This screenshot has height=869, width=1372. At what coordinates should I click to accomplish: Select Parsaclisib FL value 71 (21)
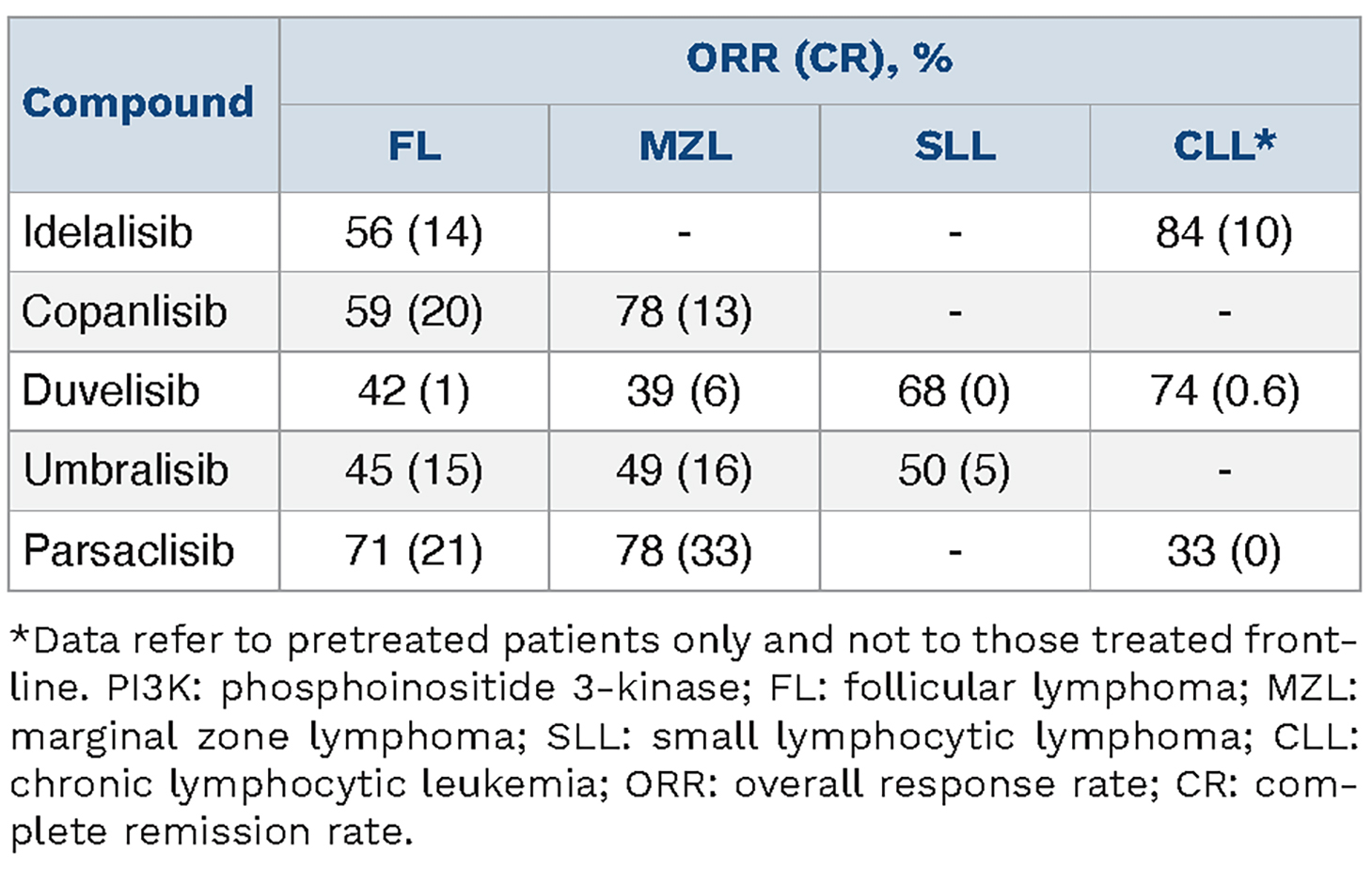coord(414,550)
